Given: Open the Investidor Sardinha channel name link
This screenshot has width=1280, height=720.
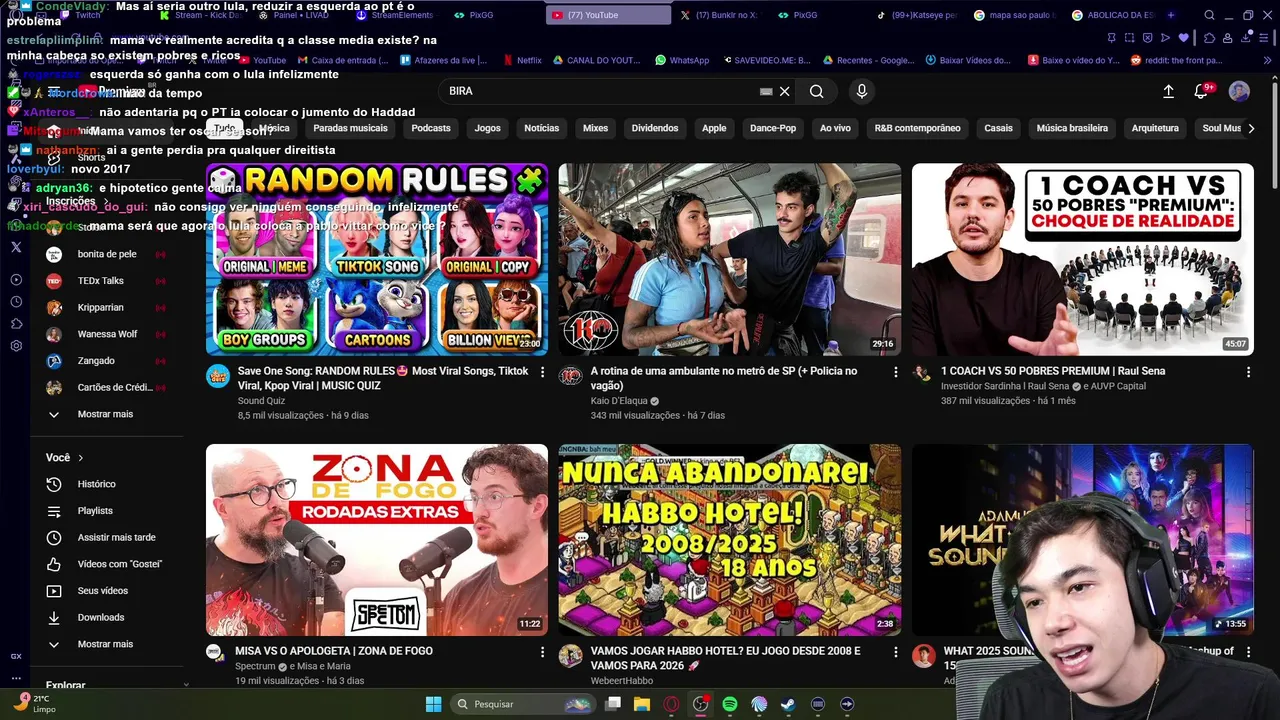Looking at the screenshot, I should click(x=1005, y=386).
